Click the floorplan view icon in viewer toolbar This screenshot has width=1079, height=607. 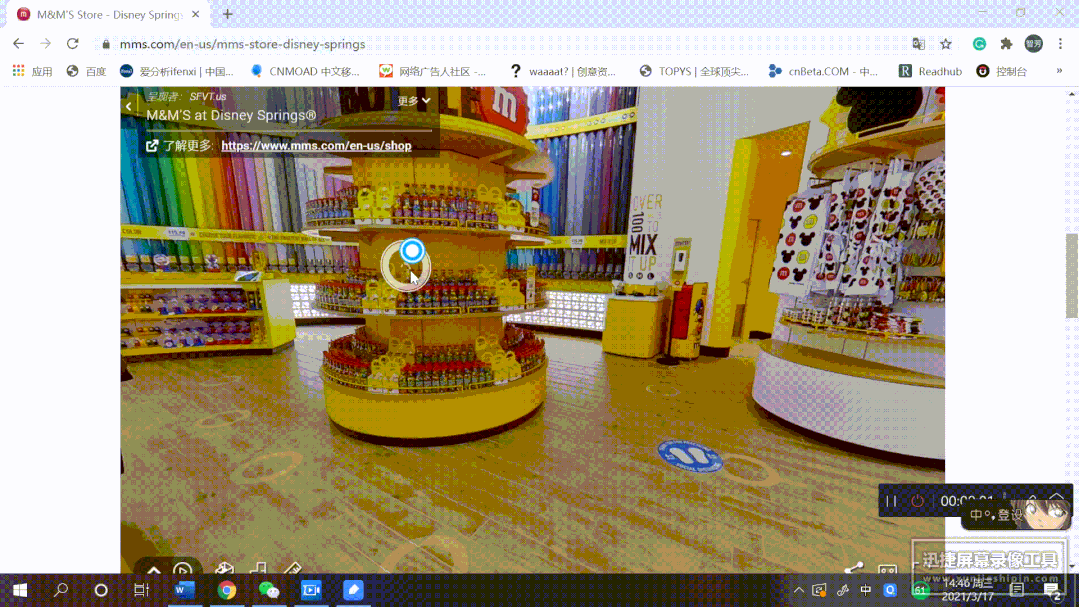258,569
